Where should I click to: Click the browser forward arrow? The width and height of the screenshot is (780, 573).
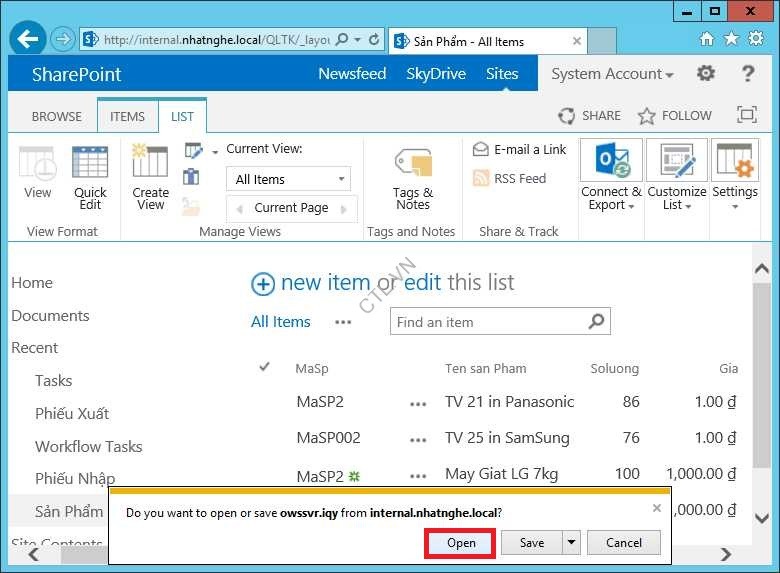(63, 39)
